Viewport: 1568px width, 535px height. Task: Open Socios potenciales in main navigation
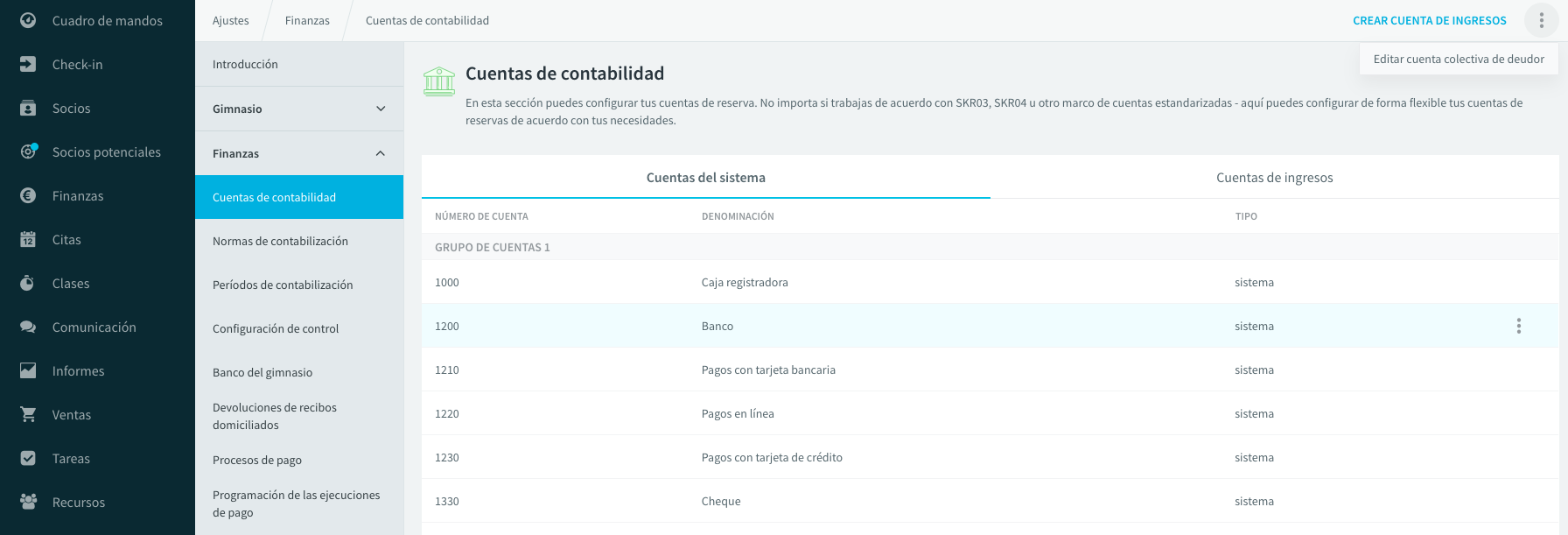[97, 151]
